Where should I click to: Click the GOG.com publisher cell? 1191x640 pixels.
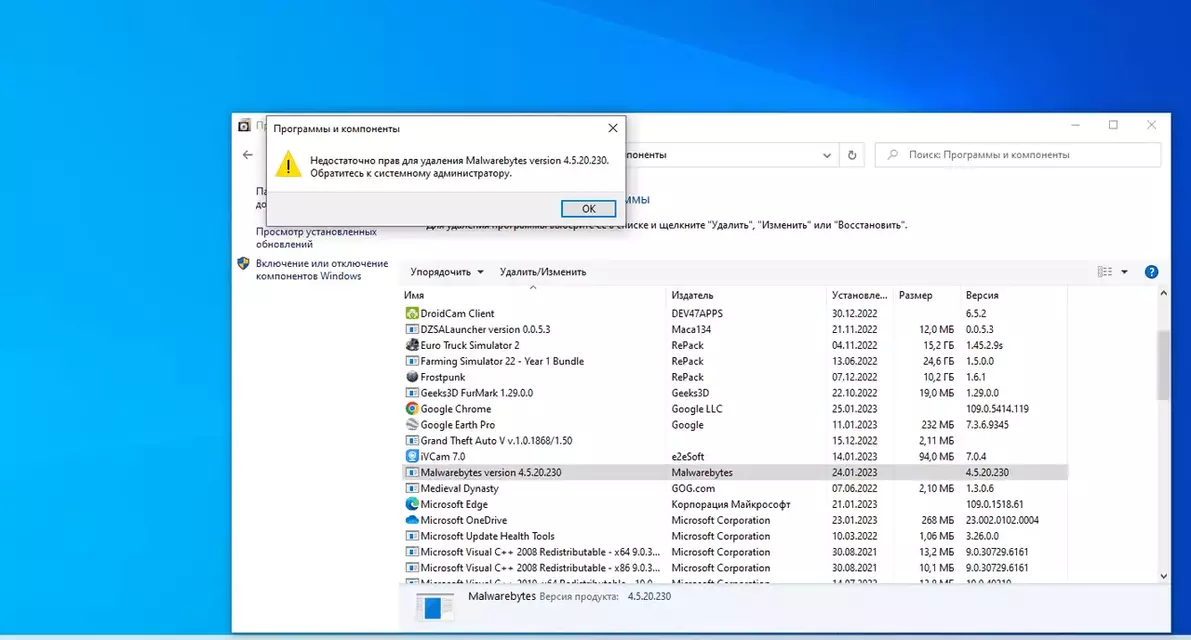pyautogui.click(x=693, y=488)
